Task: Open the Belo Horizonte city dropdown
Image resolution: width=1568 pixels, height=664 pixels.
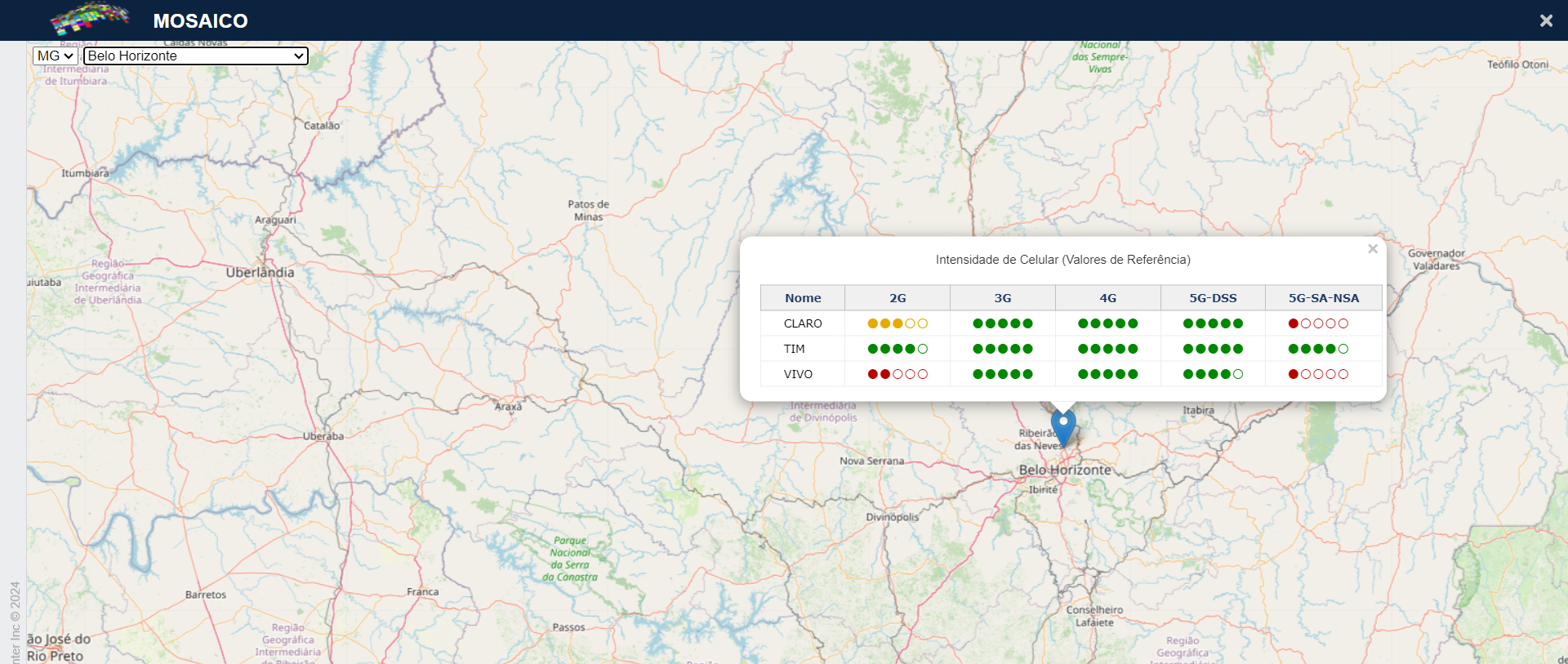Action: [x=196, y=56]
